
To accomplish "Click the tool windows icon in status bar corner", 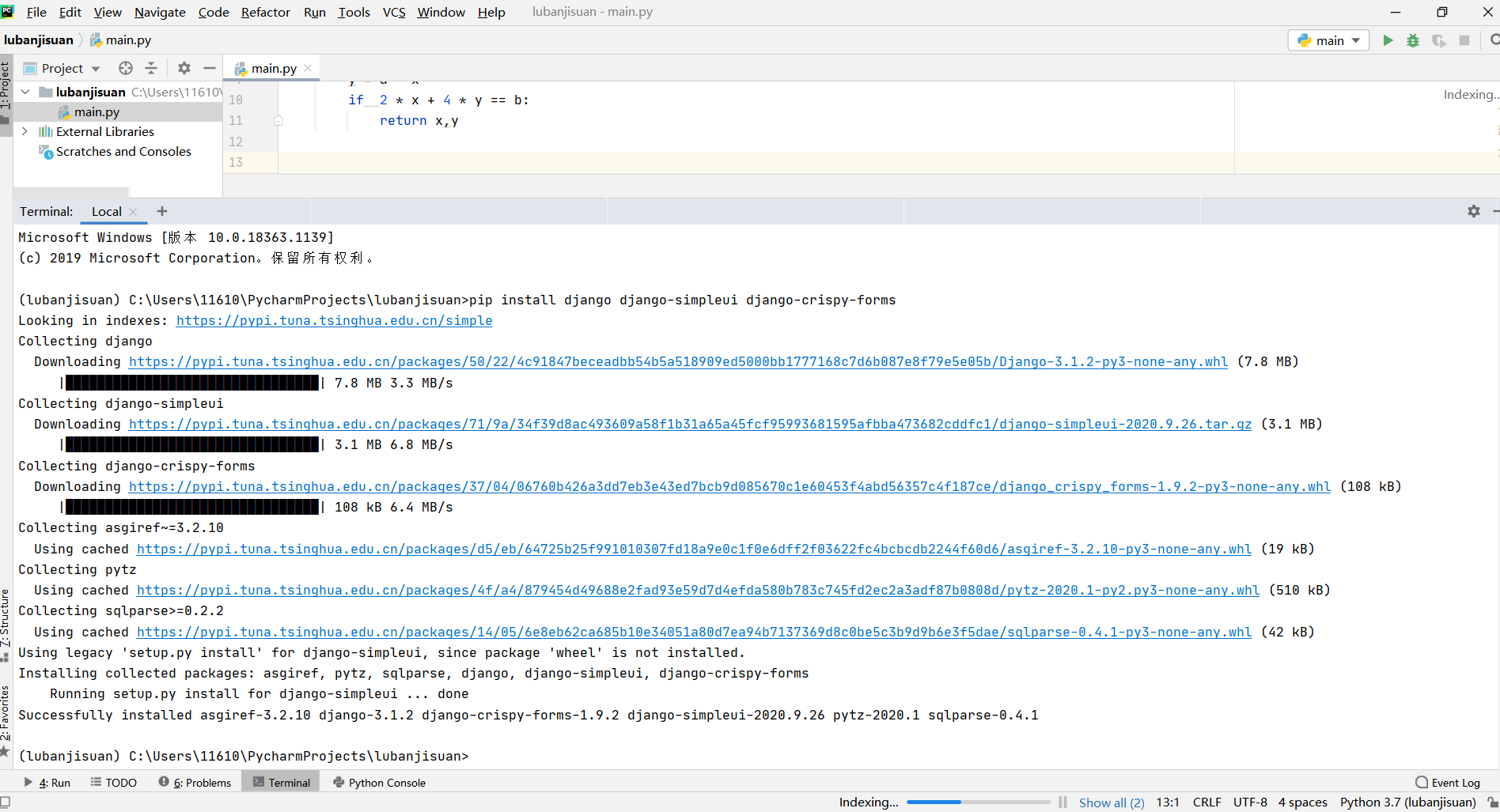I will tap(5, 802).
